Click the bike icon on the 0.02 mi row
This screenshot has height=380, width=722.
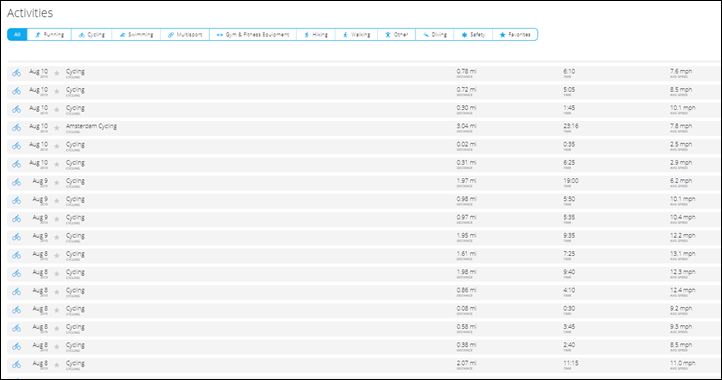tap(17, 146)
